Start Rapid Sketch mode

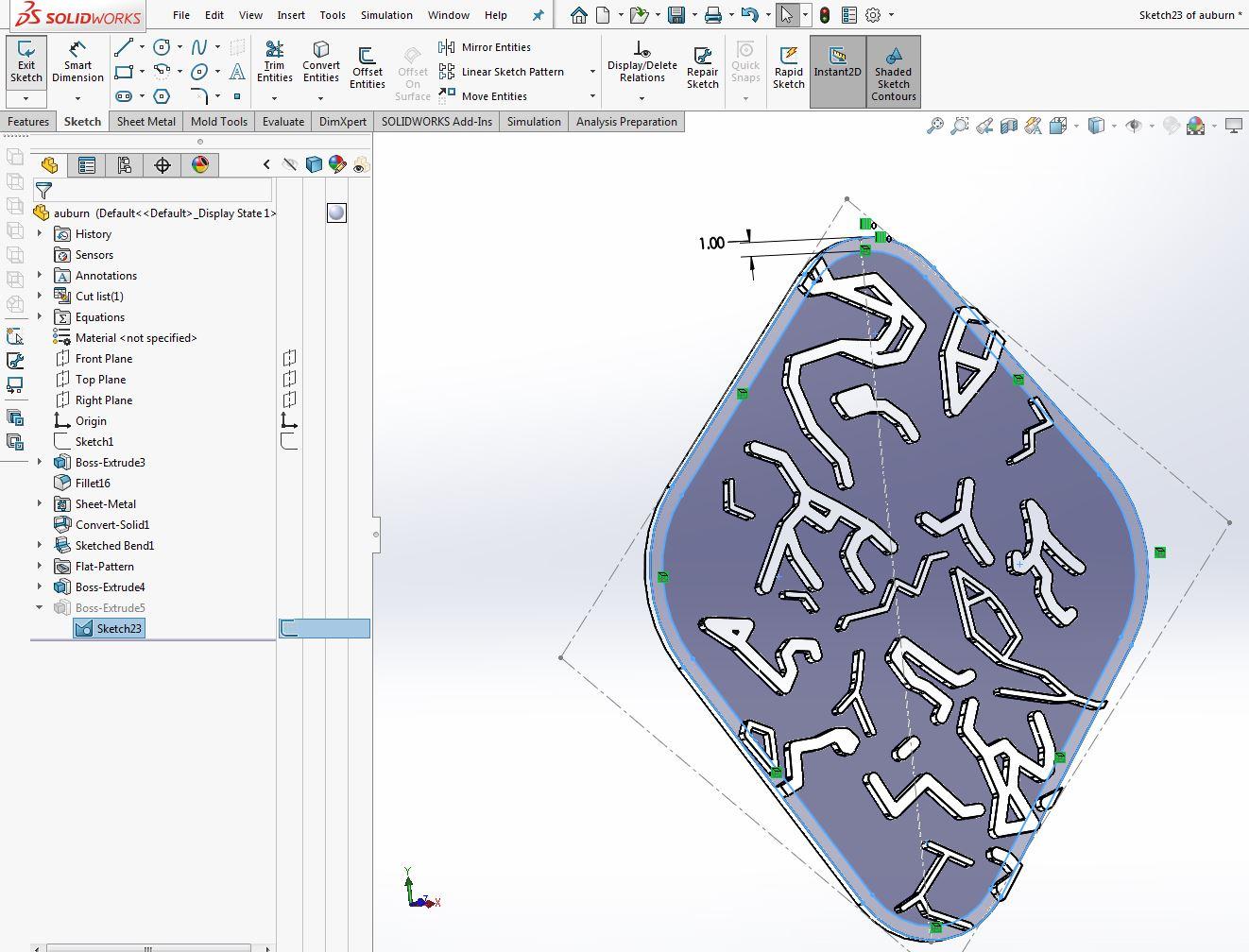pyautogui.click(x=788, y=68)
